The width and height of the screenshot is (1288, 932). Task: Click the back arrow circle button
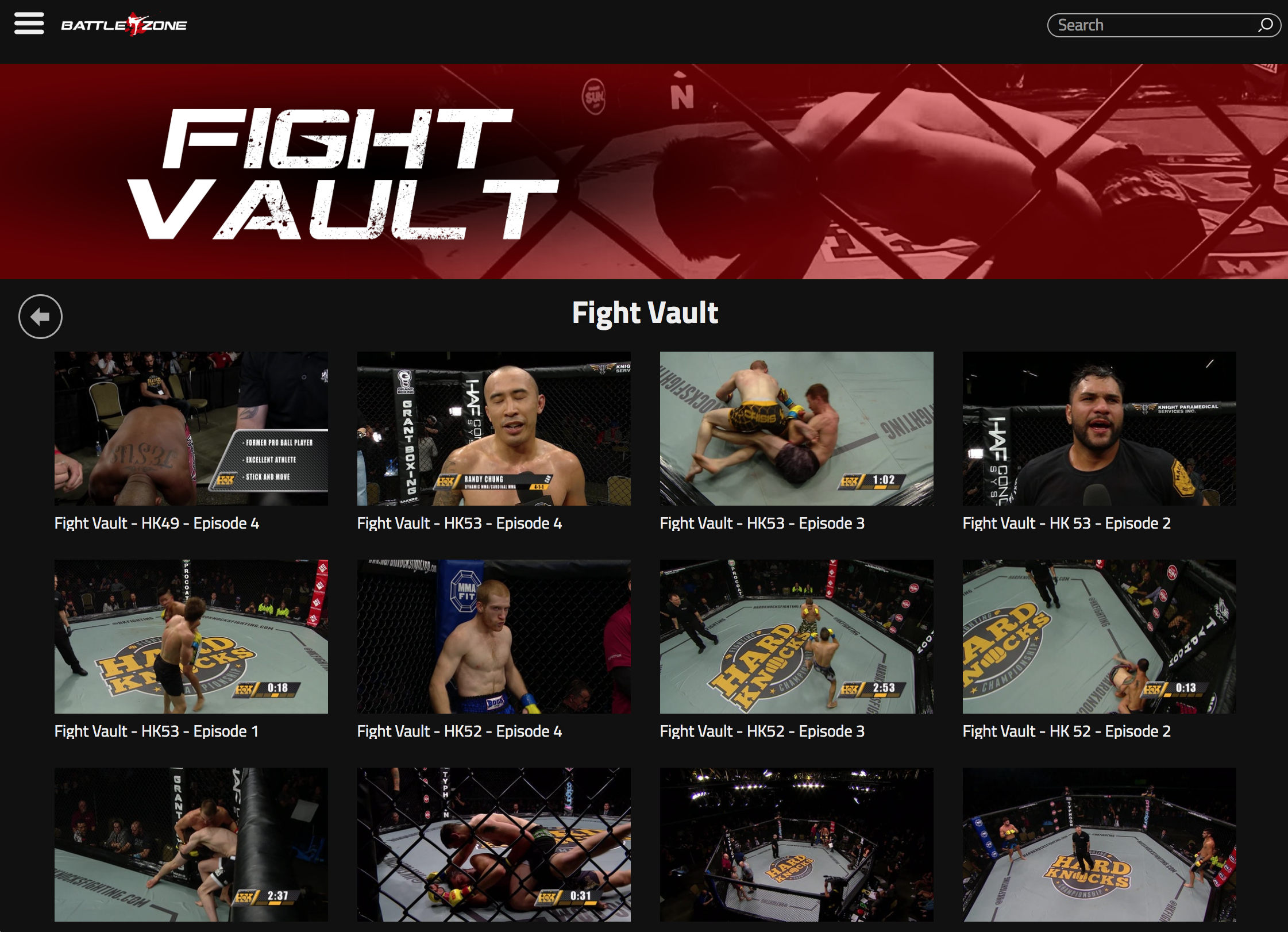[40, 317]
